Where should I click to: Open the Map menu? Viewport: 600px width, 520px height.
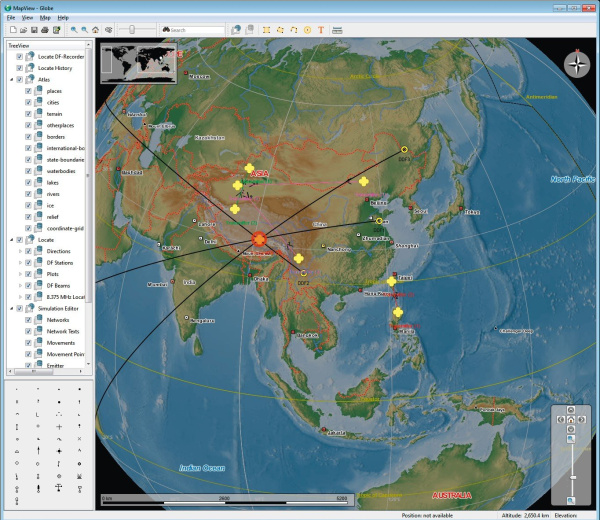[x=45, y=18]
